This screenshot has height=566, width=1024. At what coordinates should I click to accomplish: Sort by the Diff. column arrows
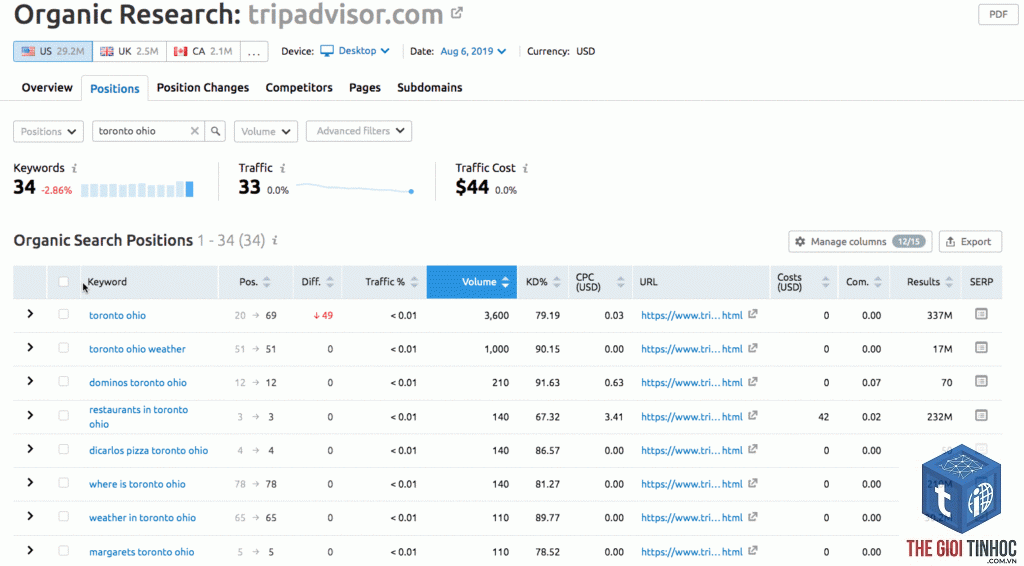pos(330,282)
